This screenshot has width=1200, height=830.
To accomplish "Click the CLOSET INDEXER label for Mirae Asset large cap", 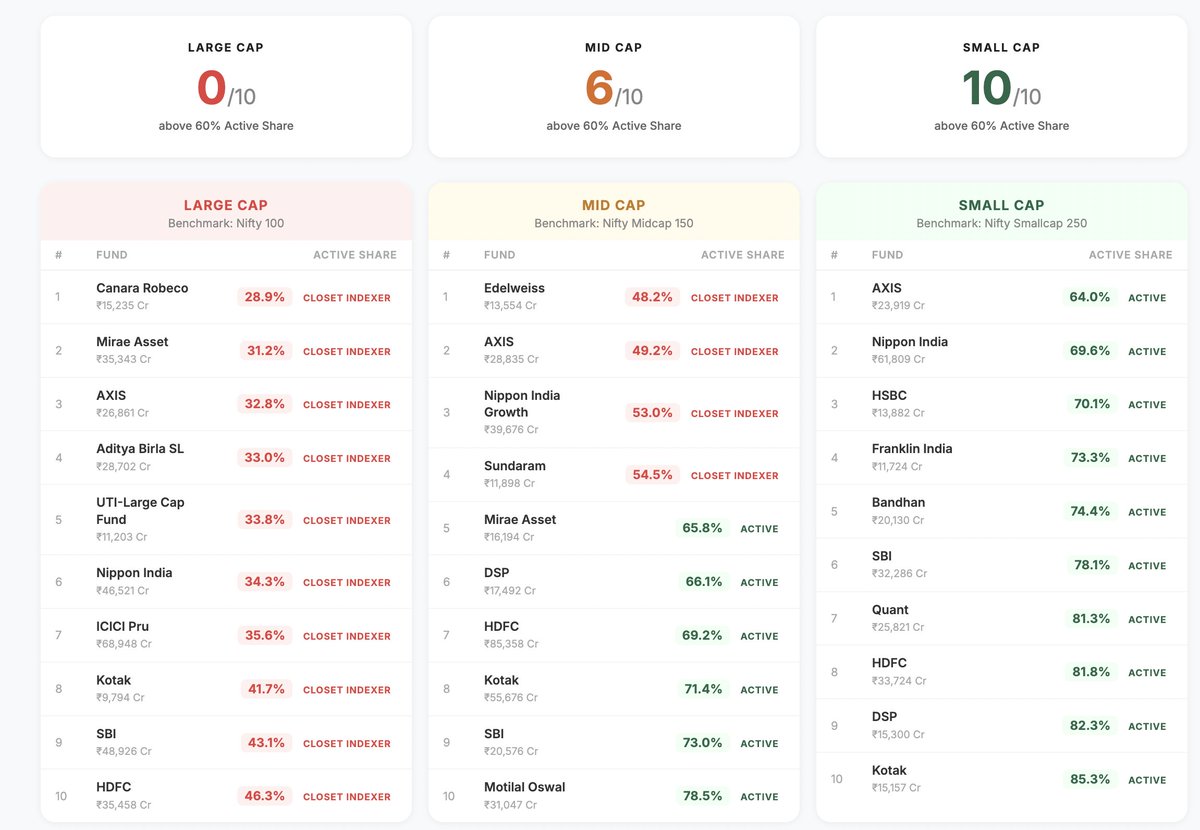I will click(347, 352).
